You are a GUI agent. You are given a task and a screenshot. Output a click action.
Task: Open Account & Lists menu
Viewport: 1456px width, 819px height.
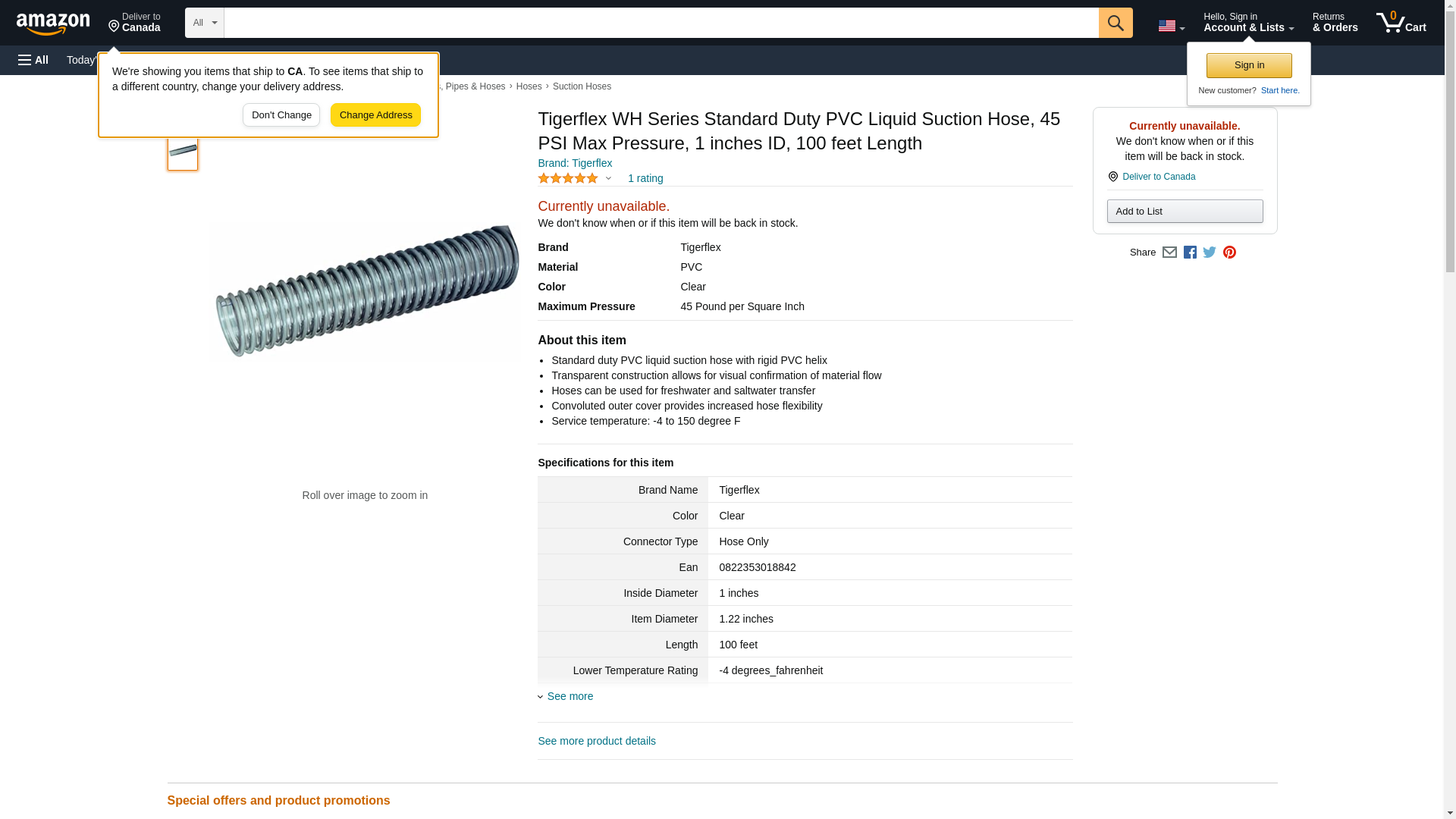click(1248, 23)
